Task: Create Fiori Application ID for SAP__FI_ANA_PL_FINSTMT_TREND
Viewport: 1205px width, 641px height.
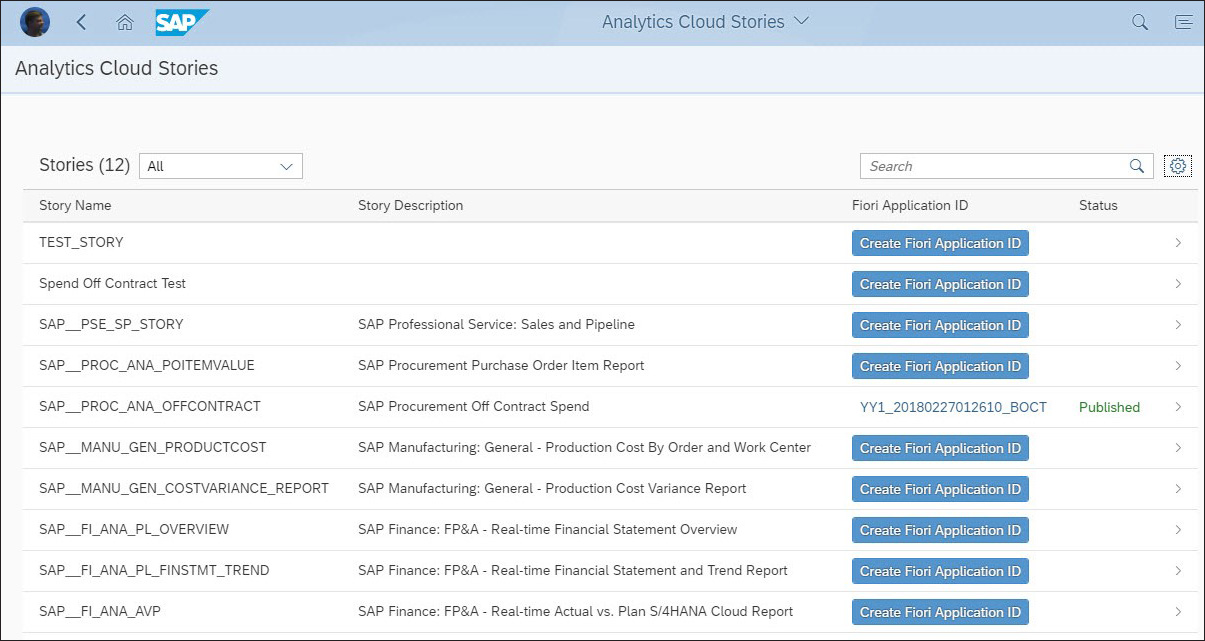Action: [940, 571]
